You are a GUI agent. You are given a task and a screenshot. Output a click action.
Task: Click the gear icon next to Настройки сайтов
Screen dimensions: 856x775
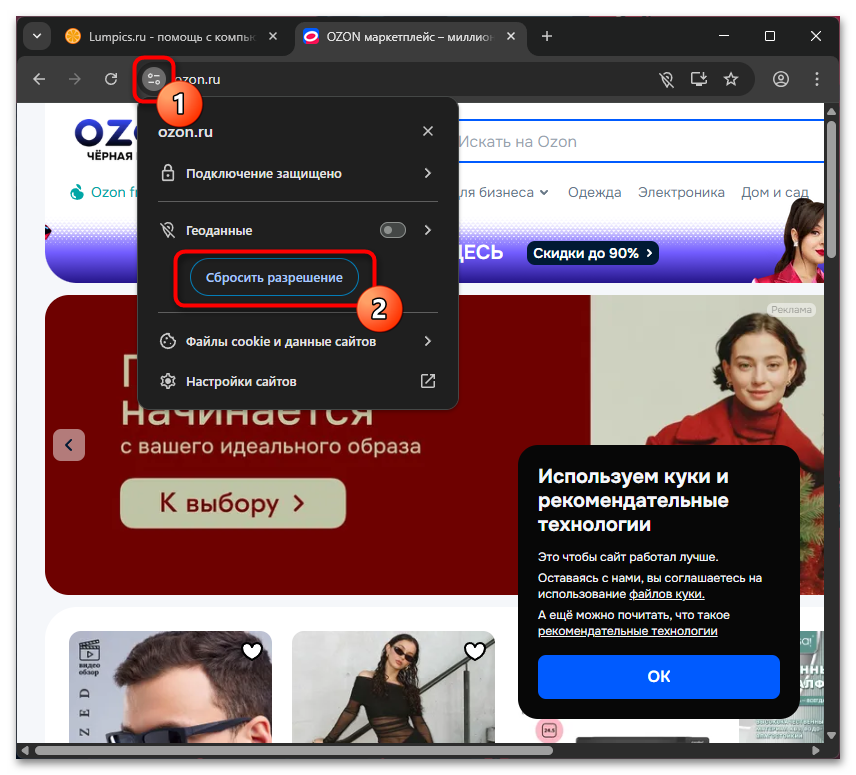168,381
